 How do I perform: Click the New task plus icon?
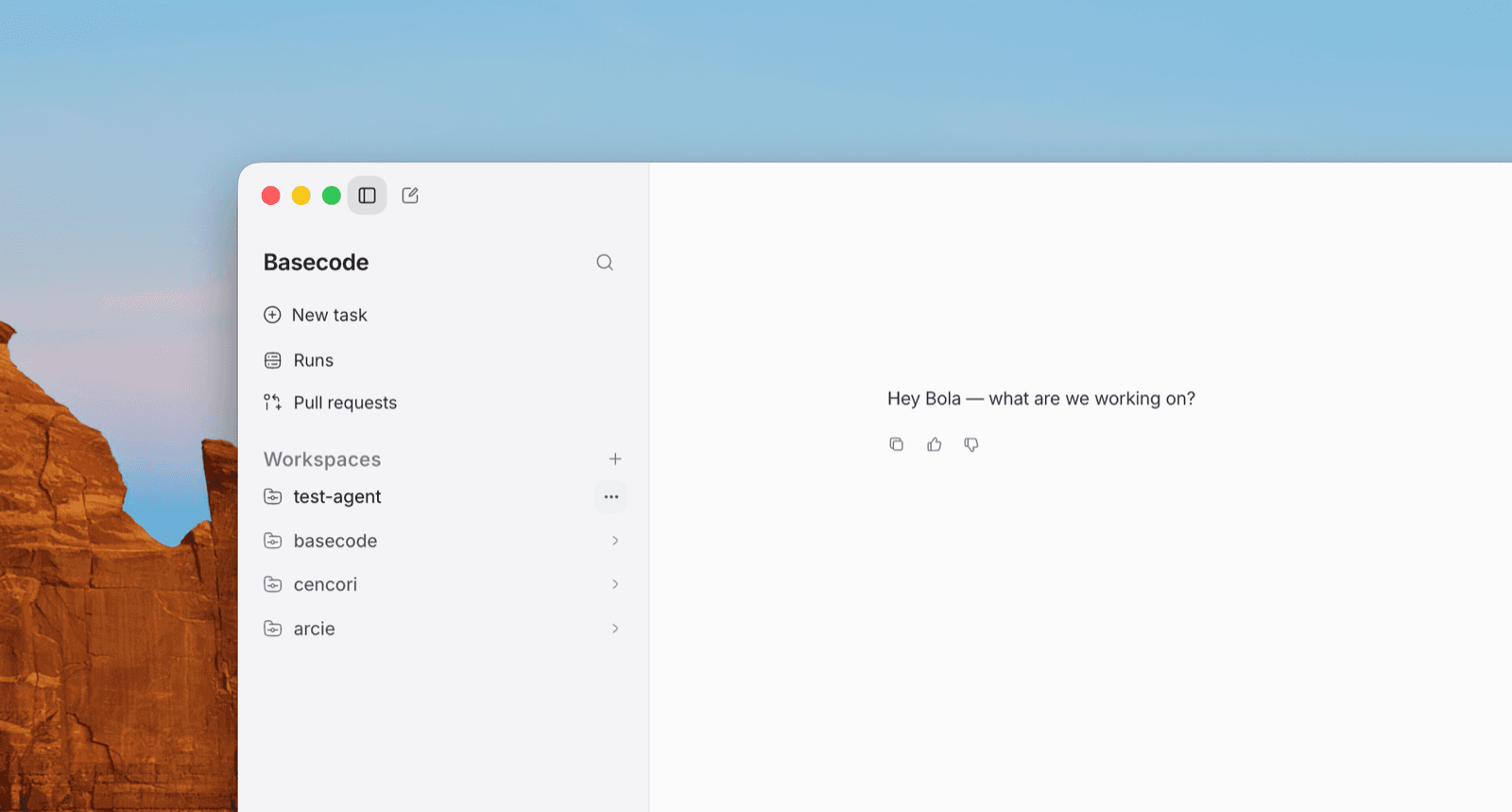coord(272,315)
